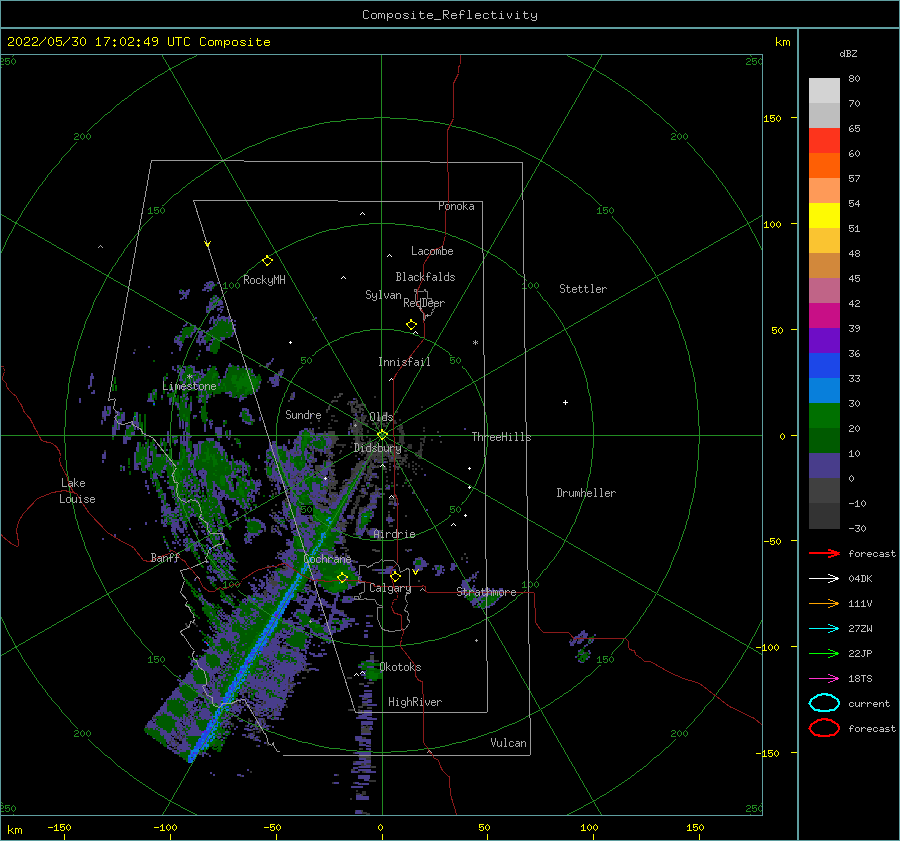
Task: Click the Lacombe label
Action: tap(432, 251)
